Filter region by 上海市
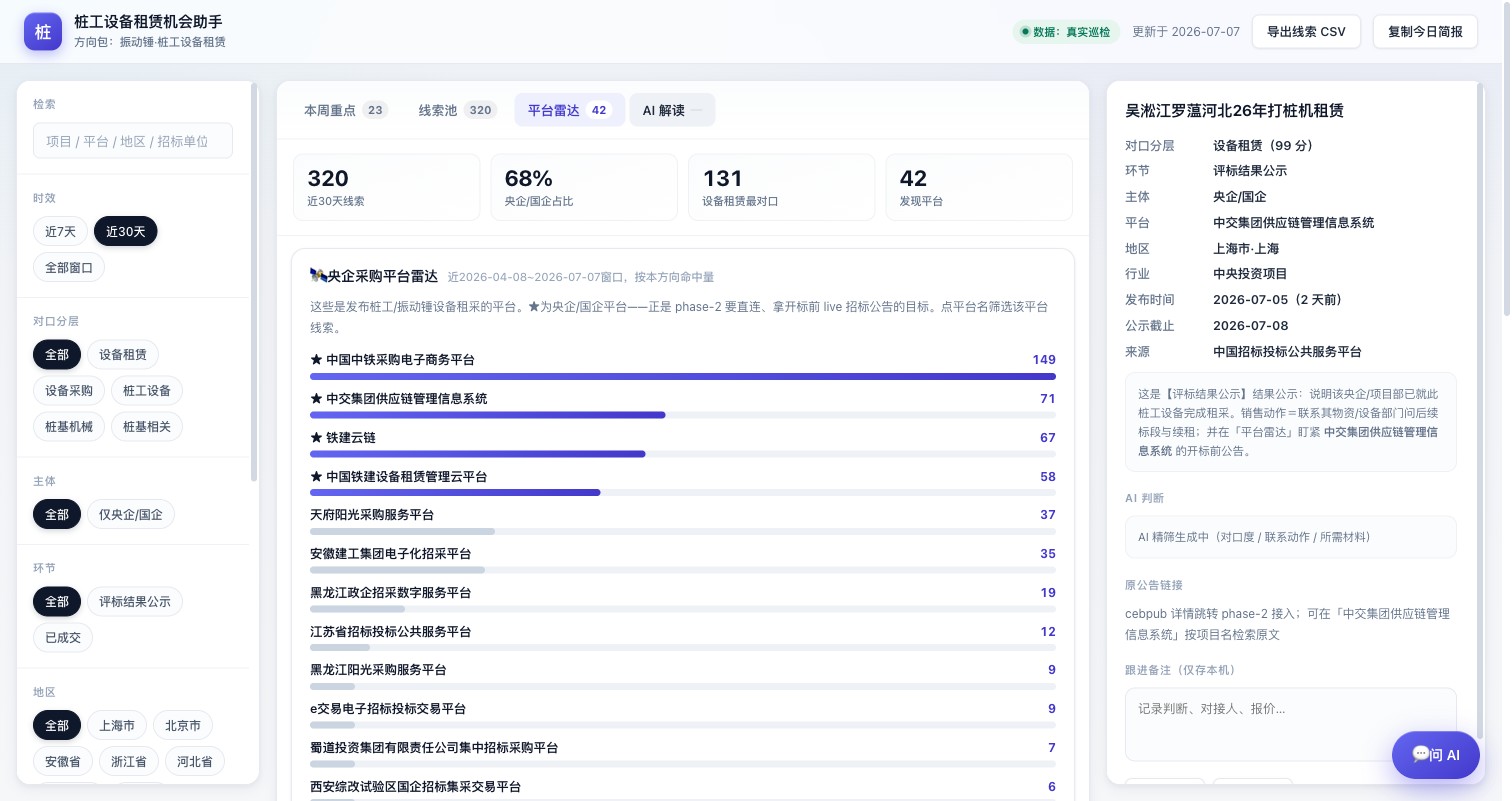The height and width of the screenshot is (801, 1512). [x=117, y=726]
